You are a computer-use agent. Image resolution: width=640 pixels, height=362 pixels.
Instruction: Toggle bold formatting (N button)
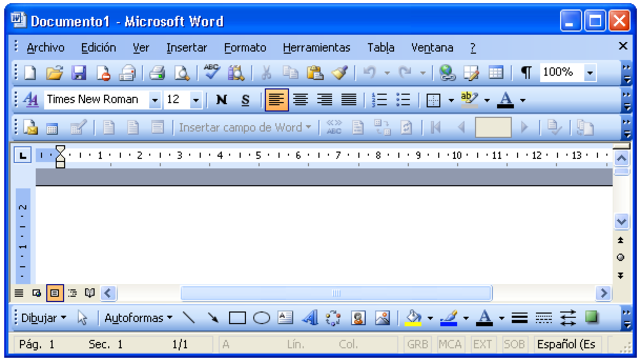(222, 100)
